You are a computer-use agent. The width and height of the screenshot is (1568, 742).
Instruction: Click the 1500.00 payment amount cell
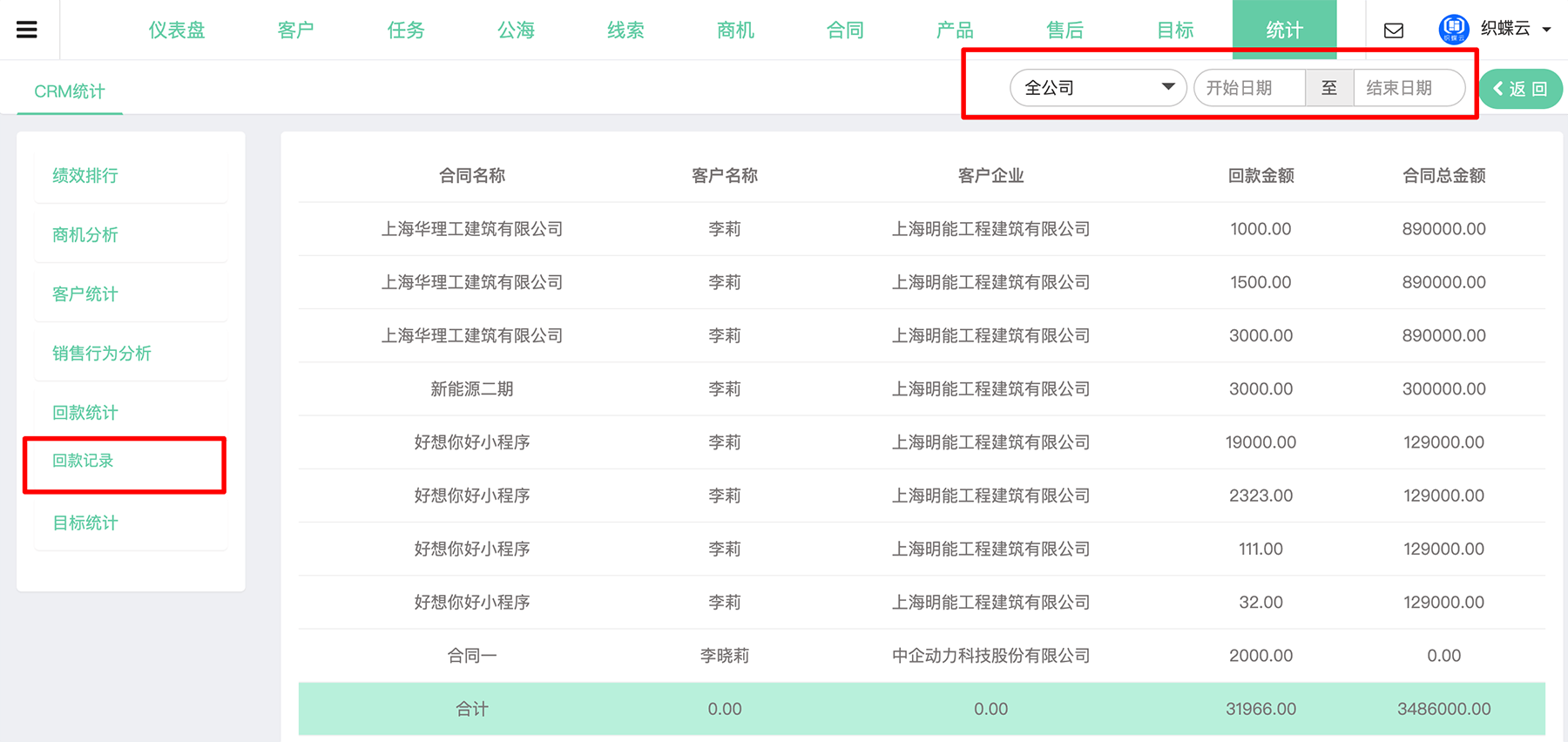point(1261,282)
